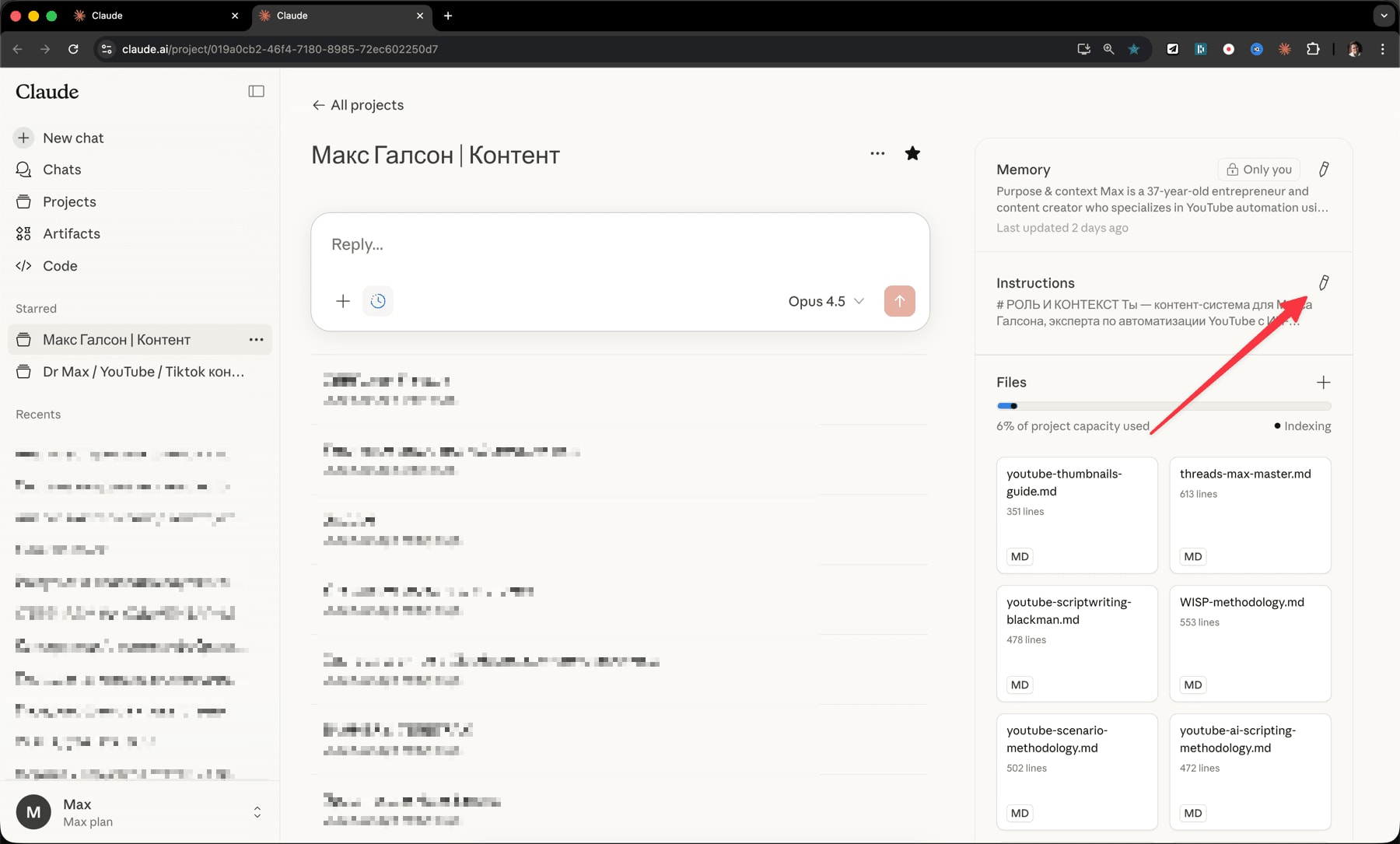Open youtube-scriptwriting-blackman.md file card
The width and height of the screenshot is (1400, 844).
pos(1076,643)
